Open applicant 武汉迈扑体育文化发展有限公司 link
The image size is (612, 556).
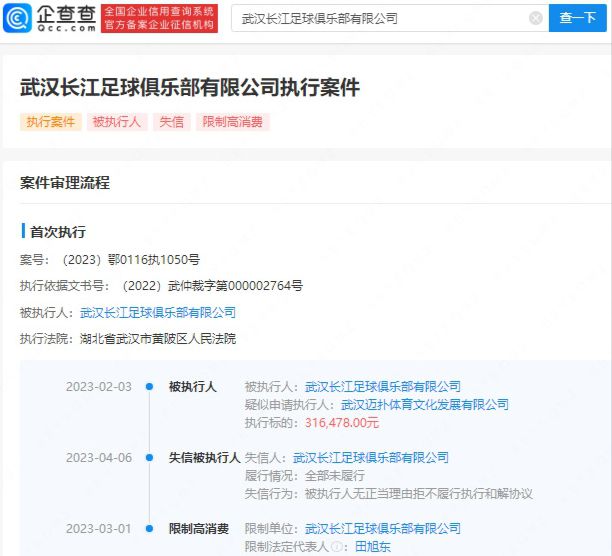pyautogui.click(x=425, y=405)
